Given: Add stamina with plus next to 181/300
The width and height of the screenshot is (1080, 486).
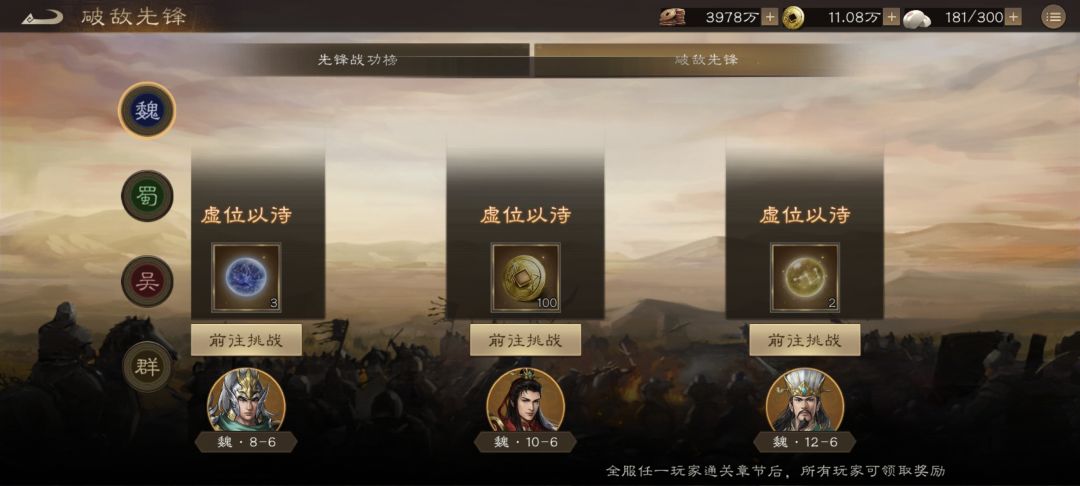Looking at the screenshot, I should coord(1012,17).
